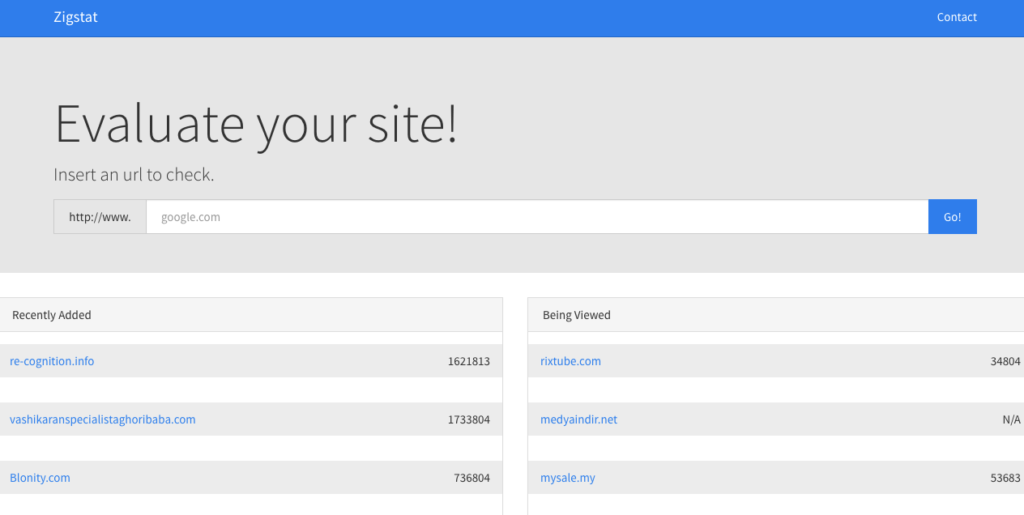Click the Recently Added panel header
Screen dimensions: 1024x515
click(251, 315)
